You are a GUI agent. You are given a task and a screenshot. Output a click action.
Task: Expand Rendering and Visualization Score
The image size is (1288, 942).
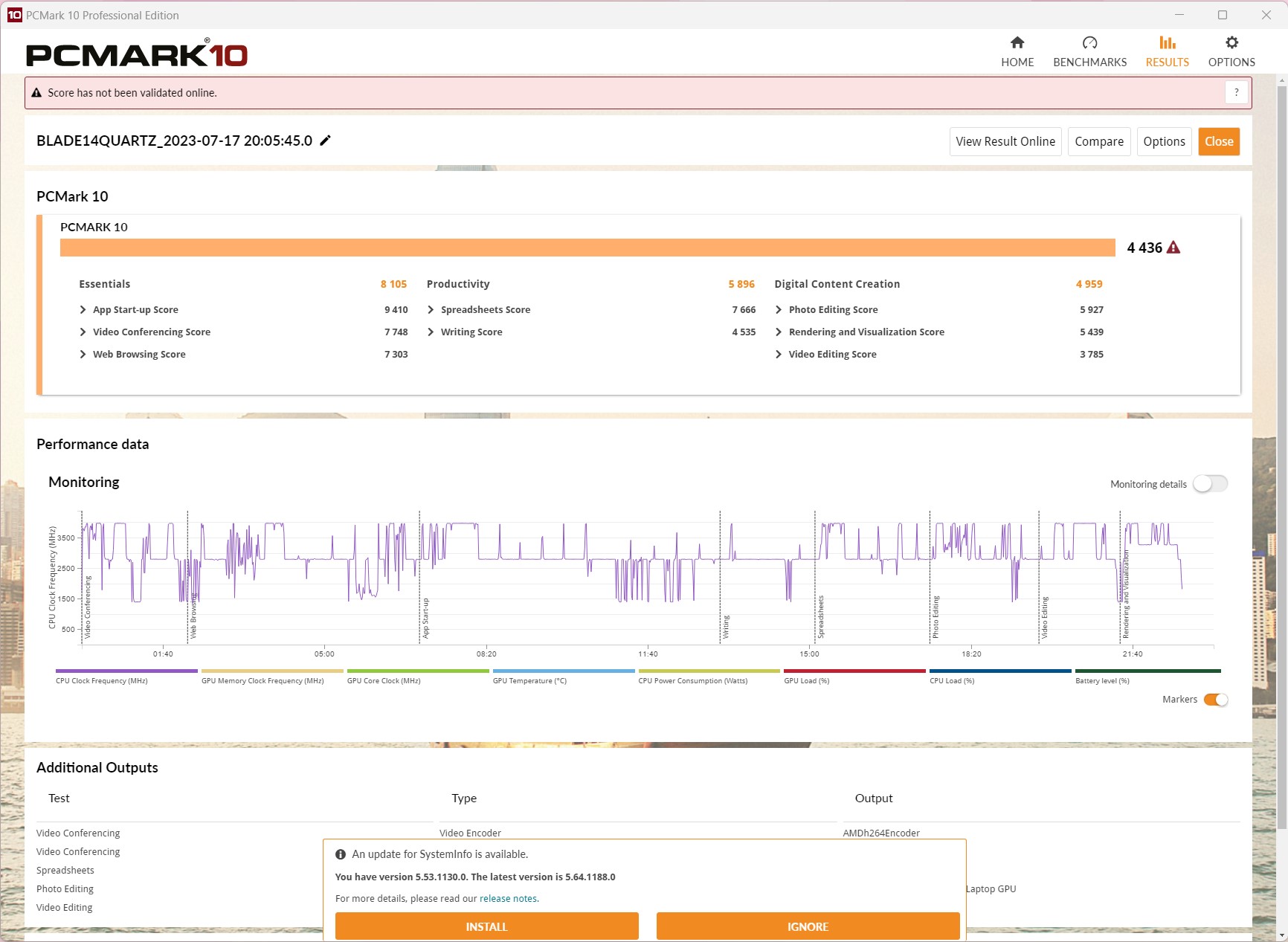point(779,332)
